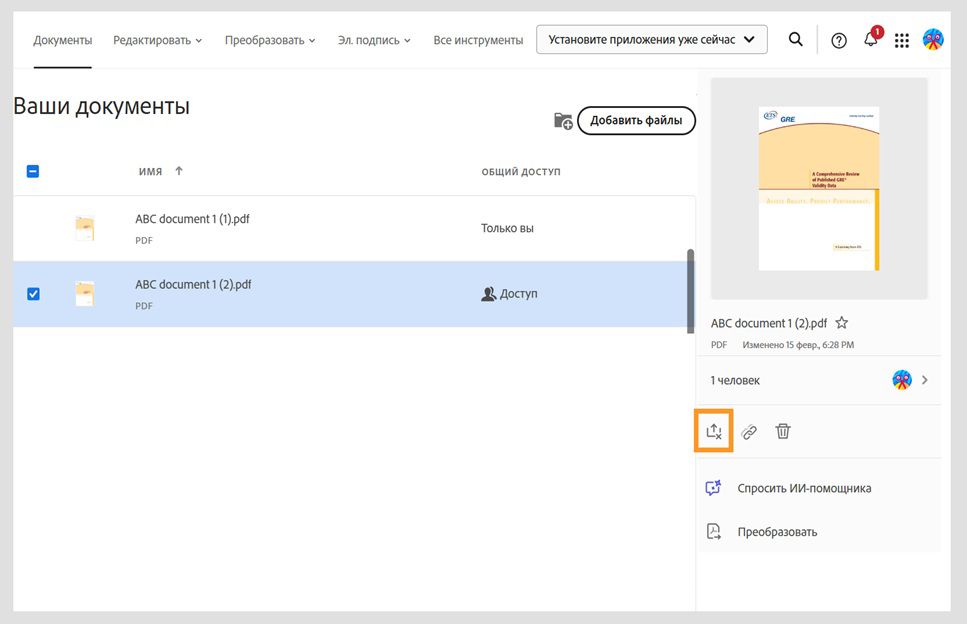Toggle the select-all checkbox in header
Image resolution: width=967 pixels, height=624 pixels.
33,171
